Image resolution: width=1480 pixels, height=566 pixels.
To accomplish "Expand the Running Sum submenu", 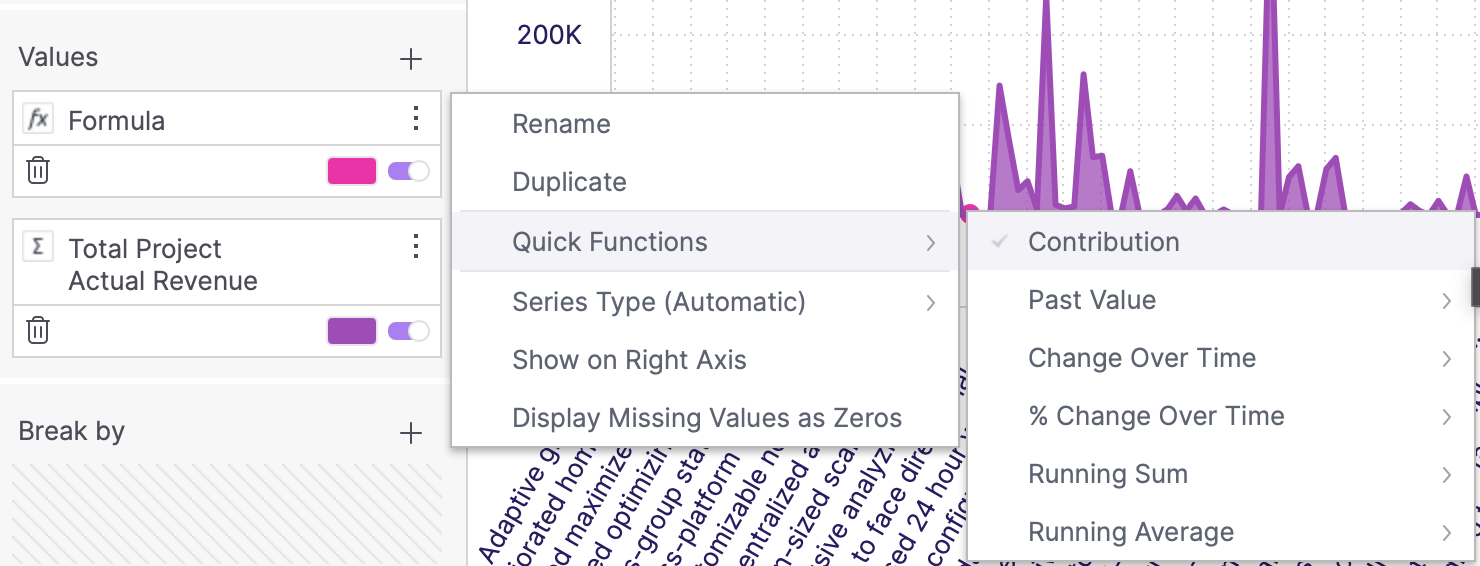I will click(1220, 474).
